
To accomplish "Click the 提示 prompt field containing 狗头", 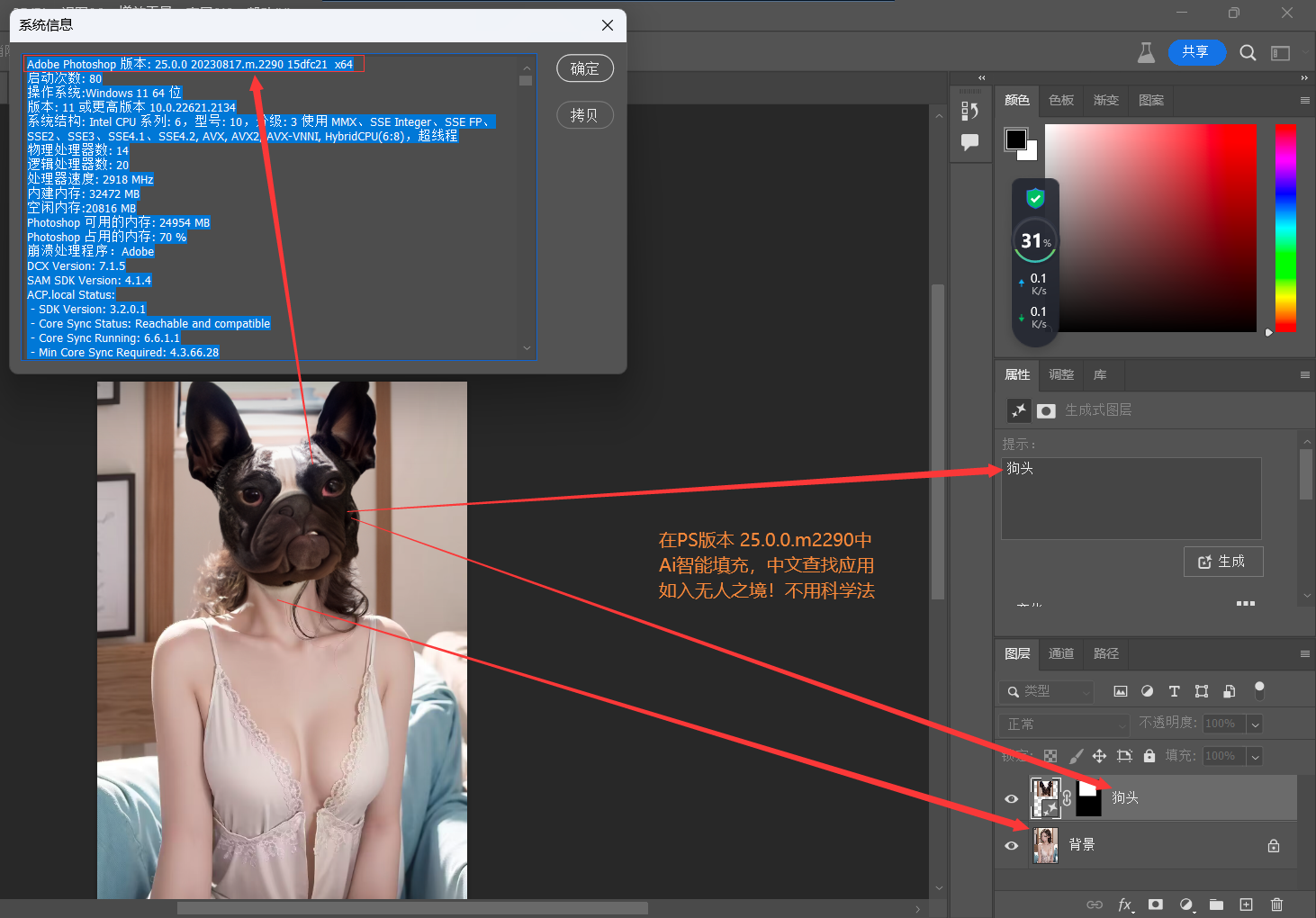I will (x=1131, y=499).
